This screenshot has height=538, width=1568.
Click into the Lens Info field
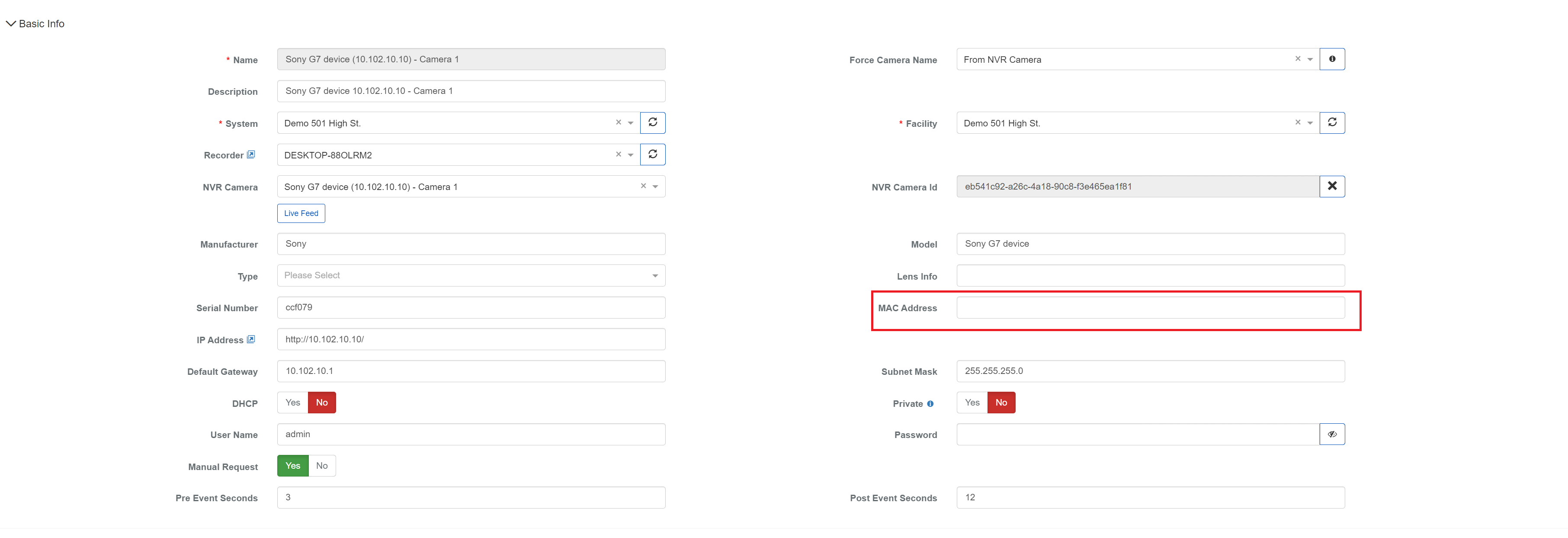point(1150,275)
